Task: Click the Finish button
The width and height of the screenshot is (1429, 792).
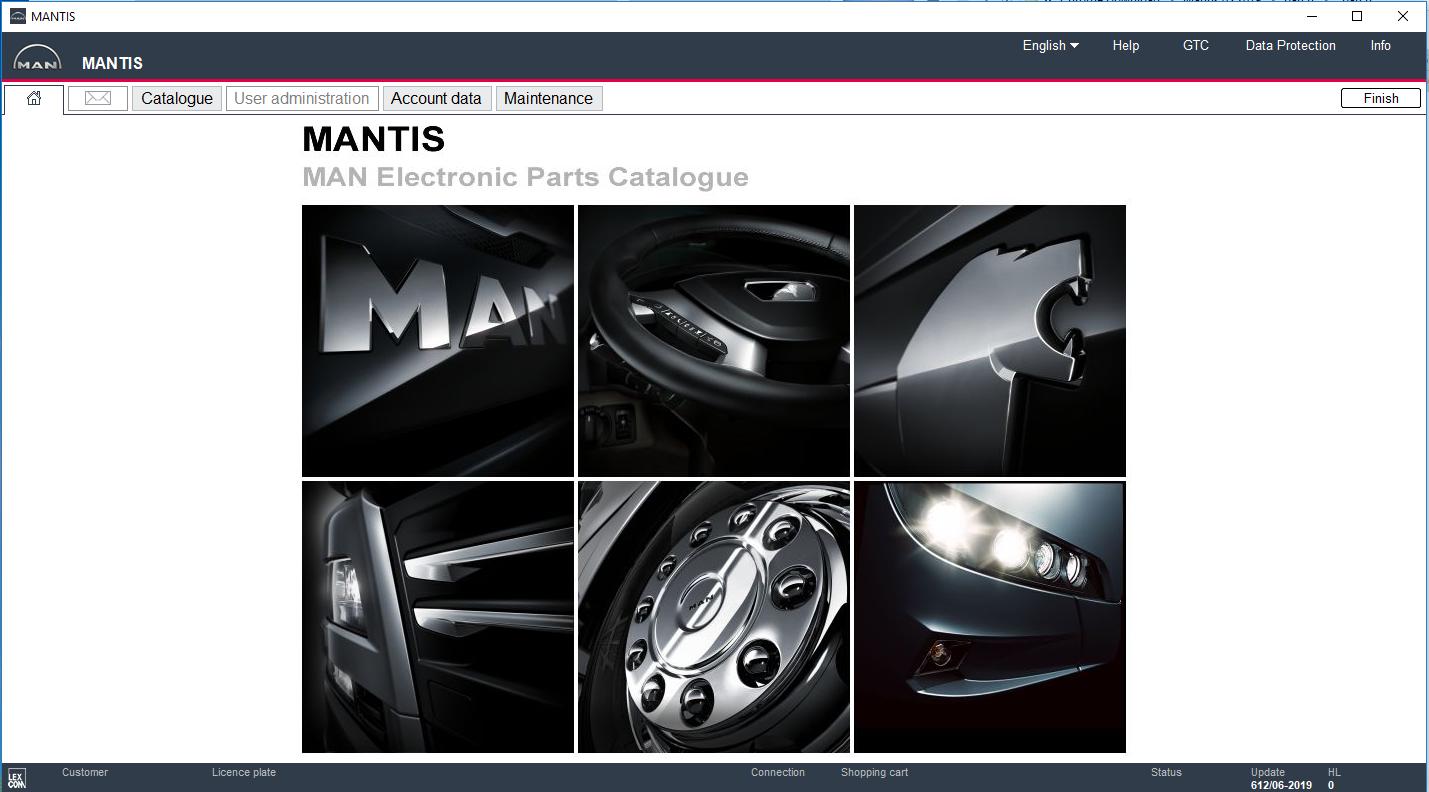Action: 1380,98
